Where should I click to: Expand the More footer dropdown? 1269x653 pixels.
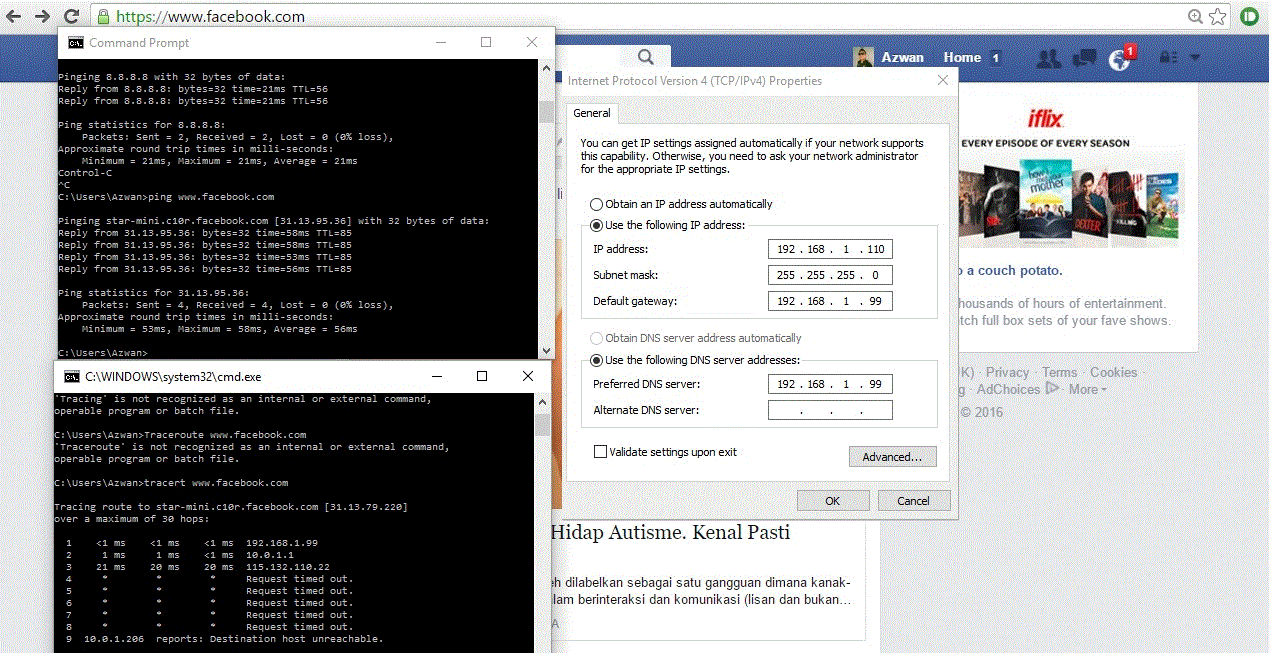point(1087,389)
